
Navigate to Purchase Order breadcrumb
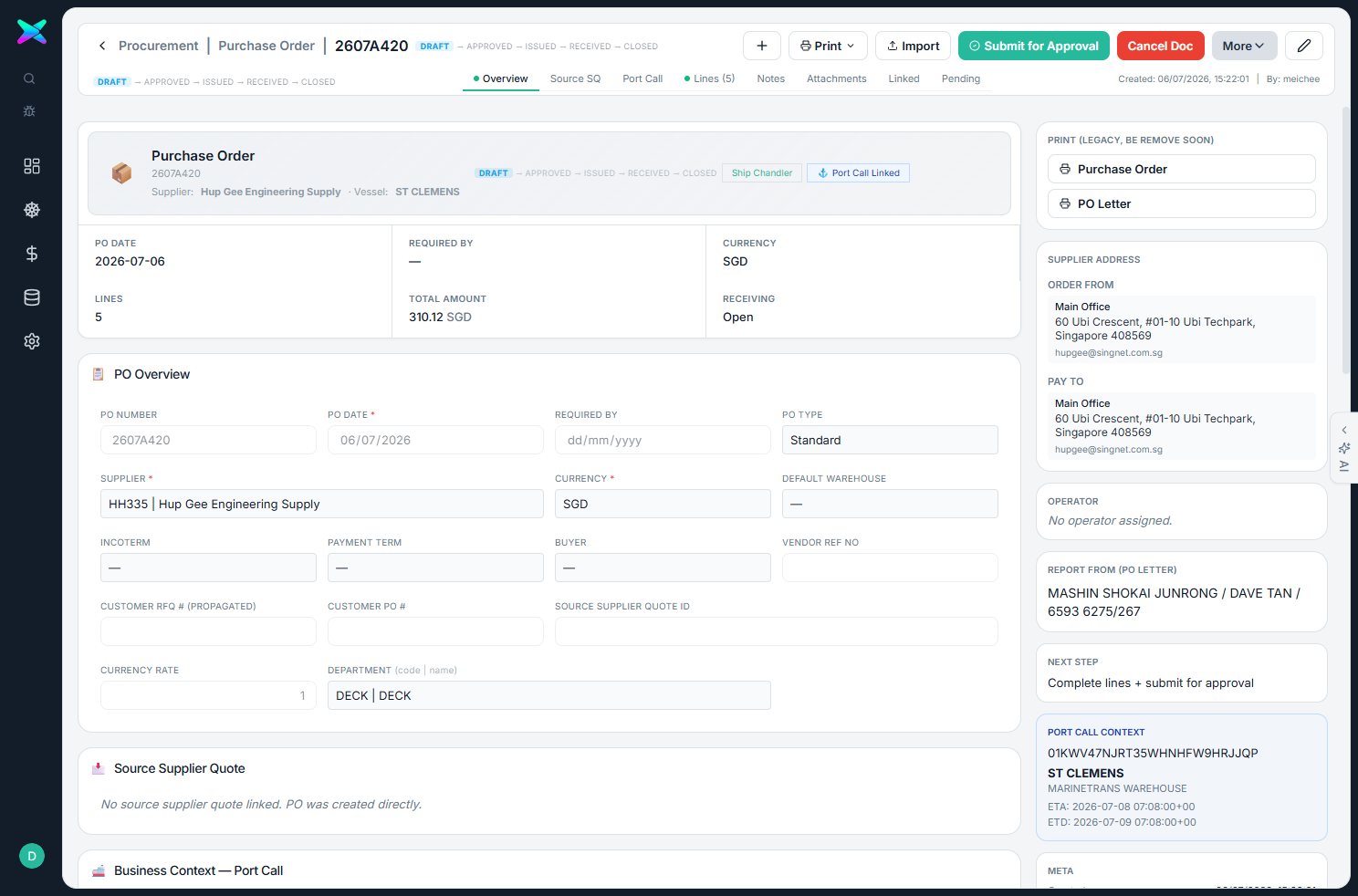point(266,46)
